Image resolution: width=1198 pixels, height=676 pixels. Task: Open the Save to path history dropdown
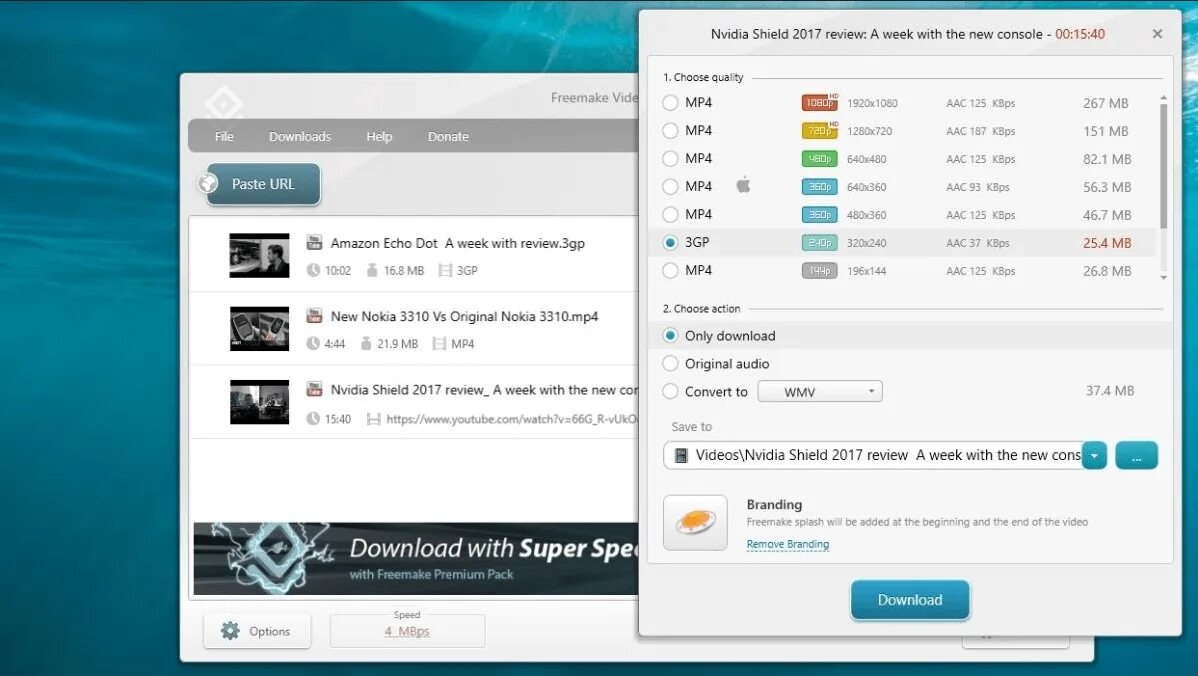click(1093, 455)
